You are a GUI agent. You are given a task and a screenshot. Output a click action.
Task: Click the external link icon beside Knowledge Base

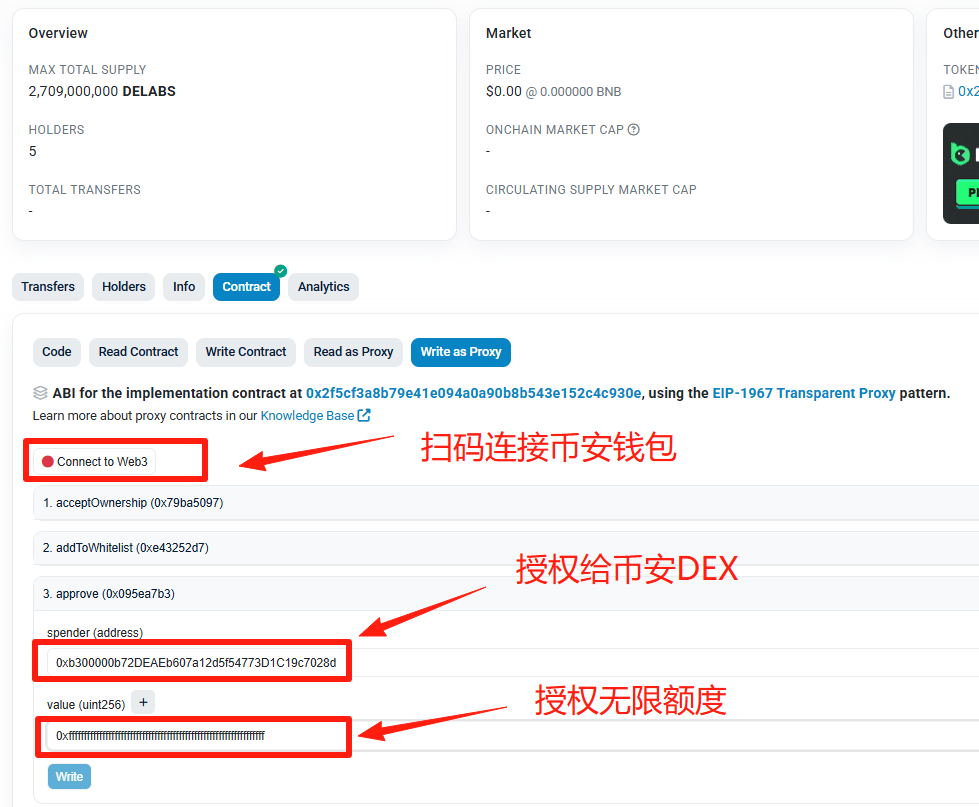point(364,415)
